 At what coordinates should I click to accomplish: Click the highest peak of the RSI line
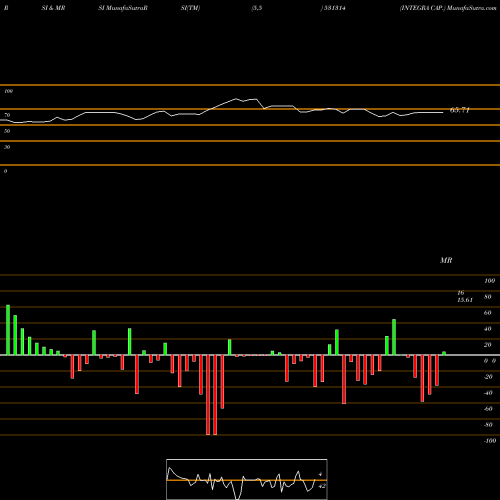point(236,99)
